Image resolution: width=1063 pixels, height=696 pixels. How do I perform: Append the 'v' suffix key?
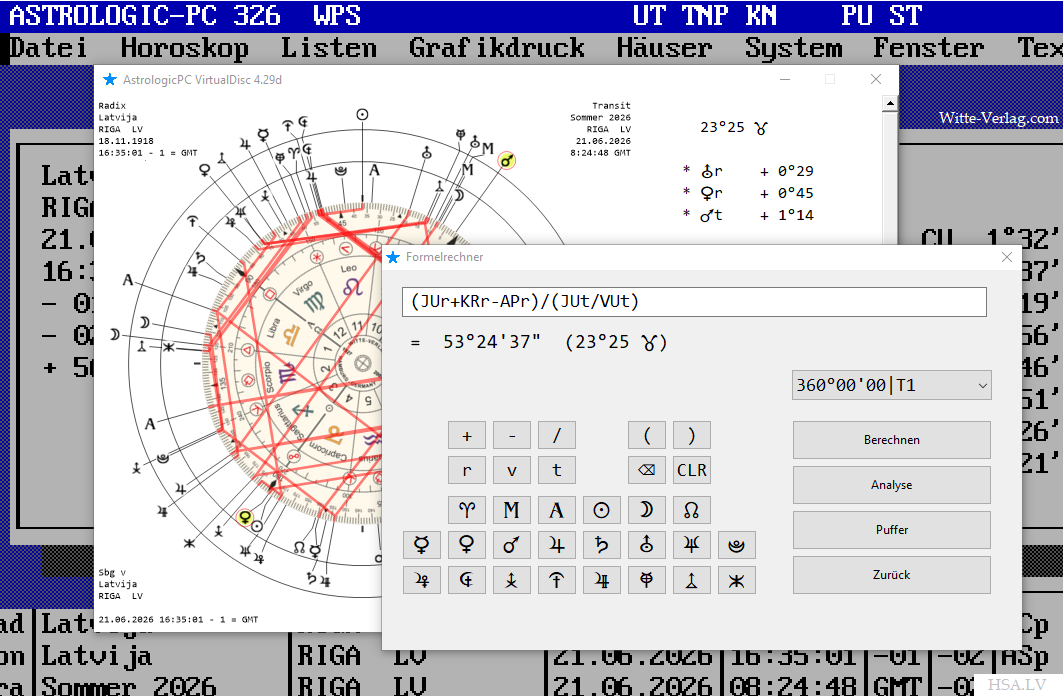pyautogui.click(x=511, y=470)
